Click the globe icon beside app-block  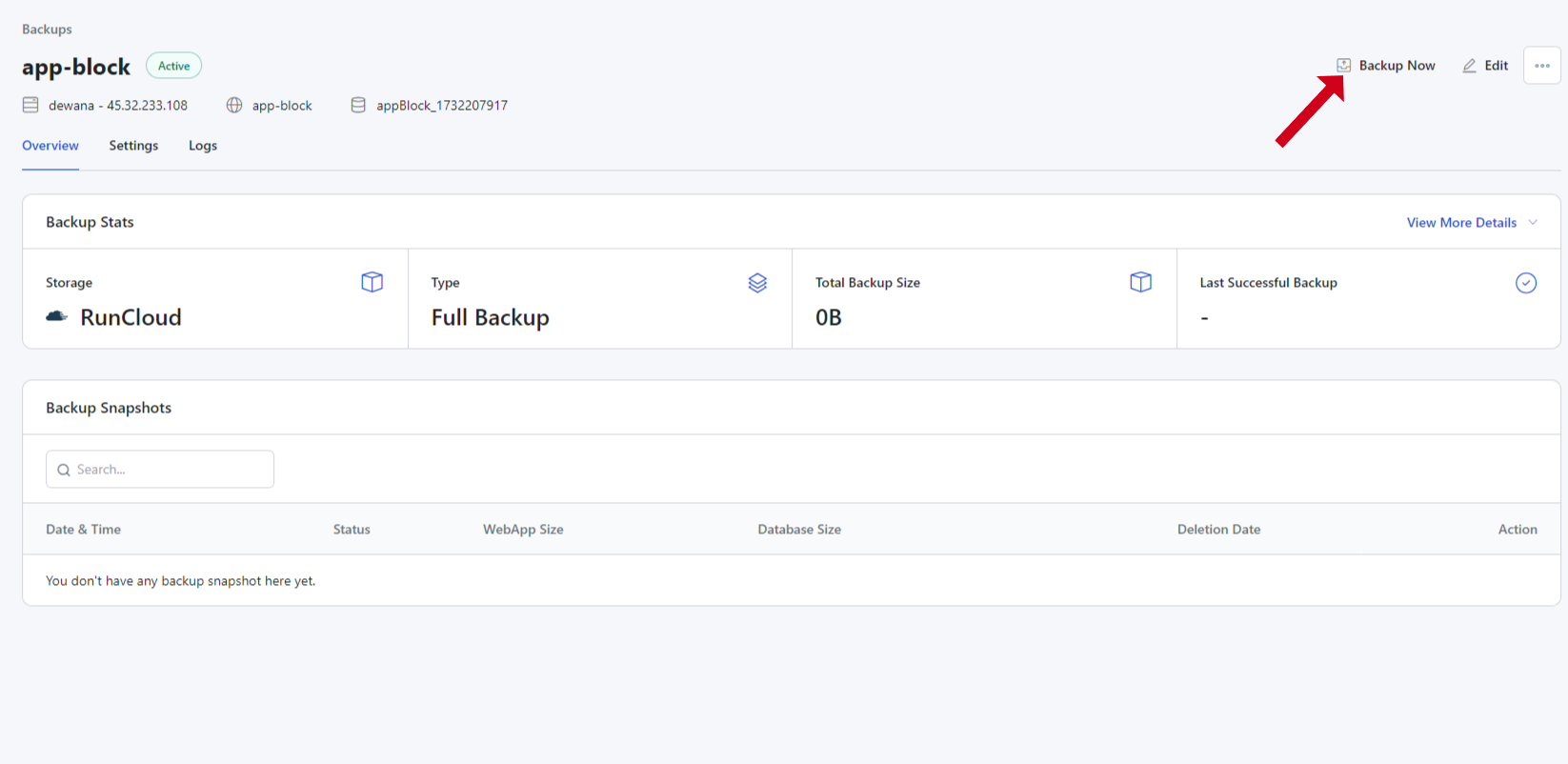[x=234, y=106]
